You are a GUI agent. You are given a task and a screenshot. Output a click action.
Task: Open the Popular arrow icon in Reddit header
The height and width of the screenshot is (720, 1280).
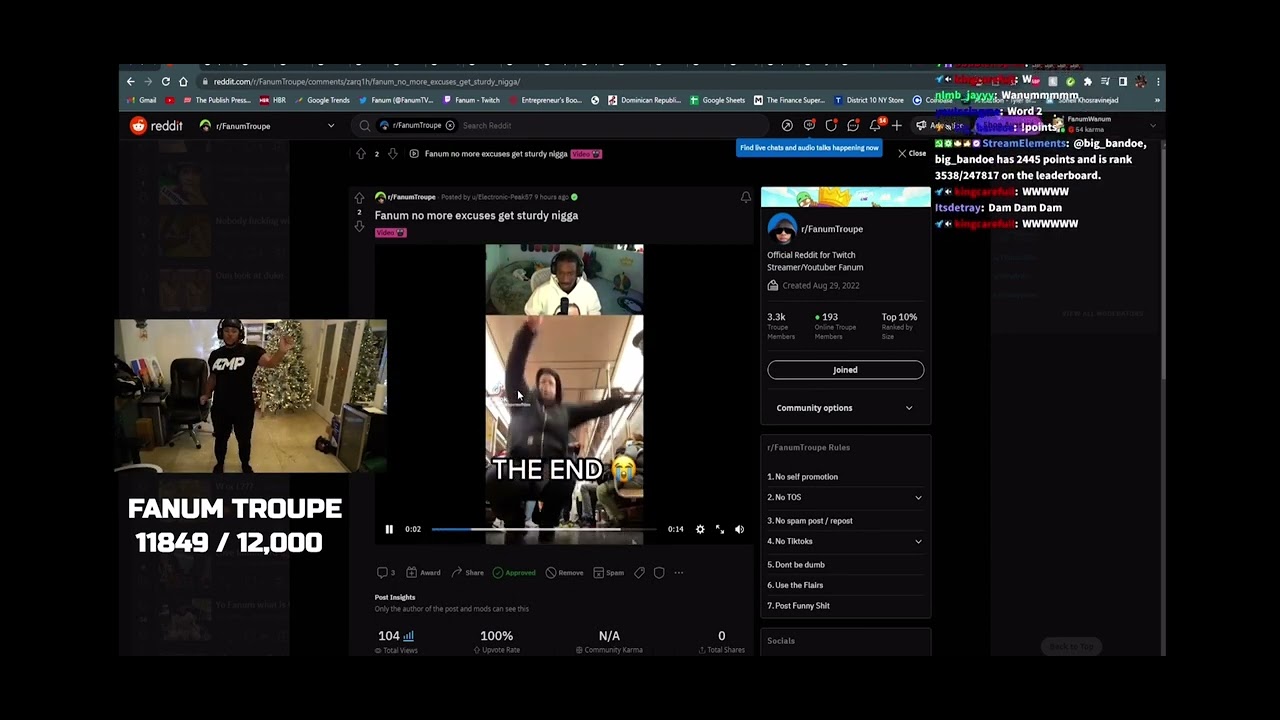[787, 125]
